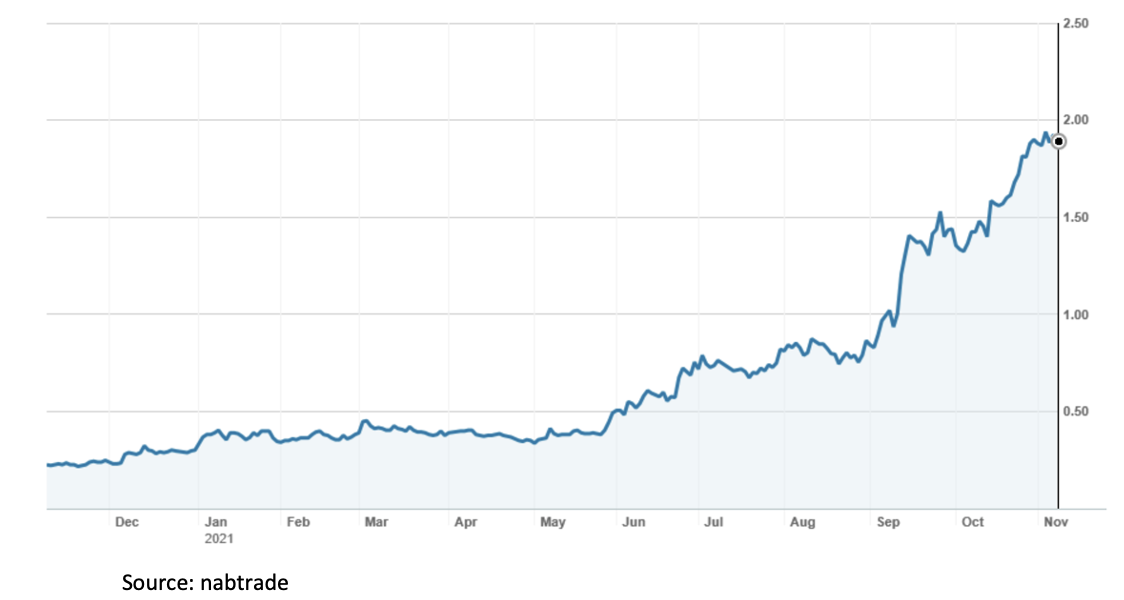Select the Mar month axis label
Image resolution: width=1124 pixels, height=600 pixels.
(376, 522)
